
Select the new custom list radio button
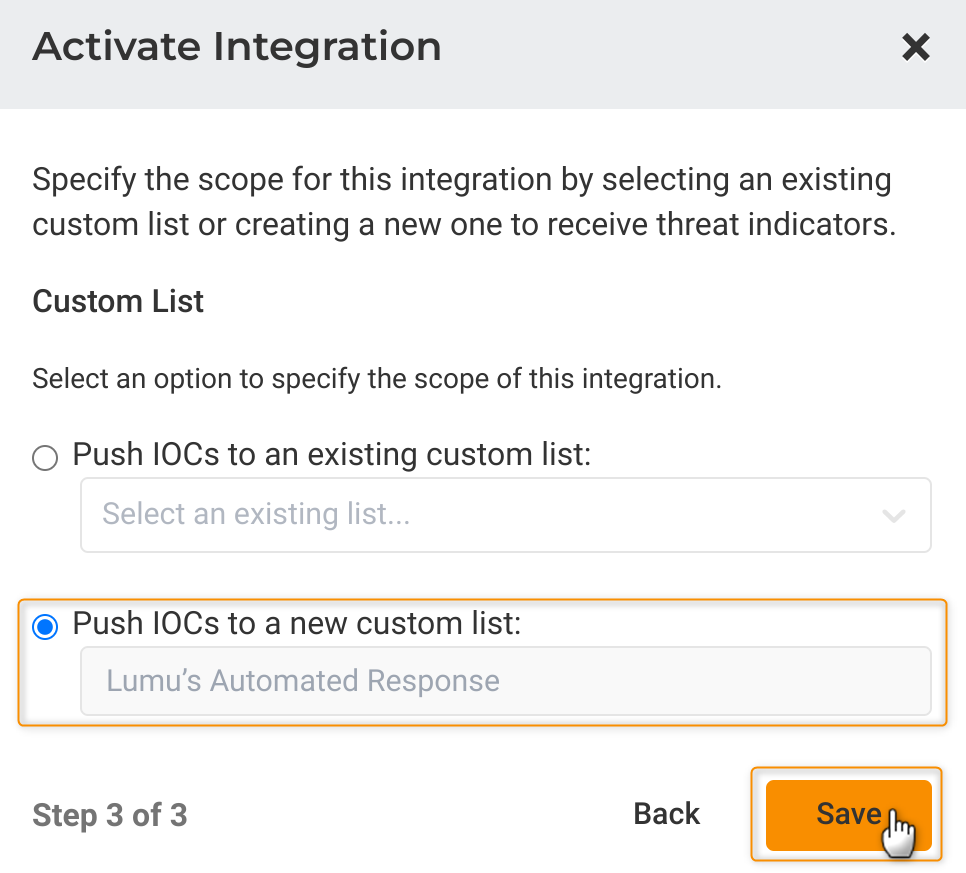(45, 627)
